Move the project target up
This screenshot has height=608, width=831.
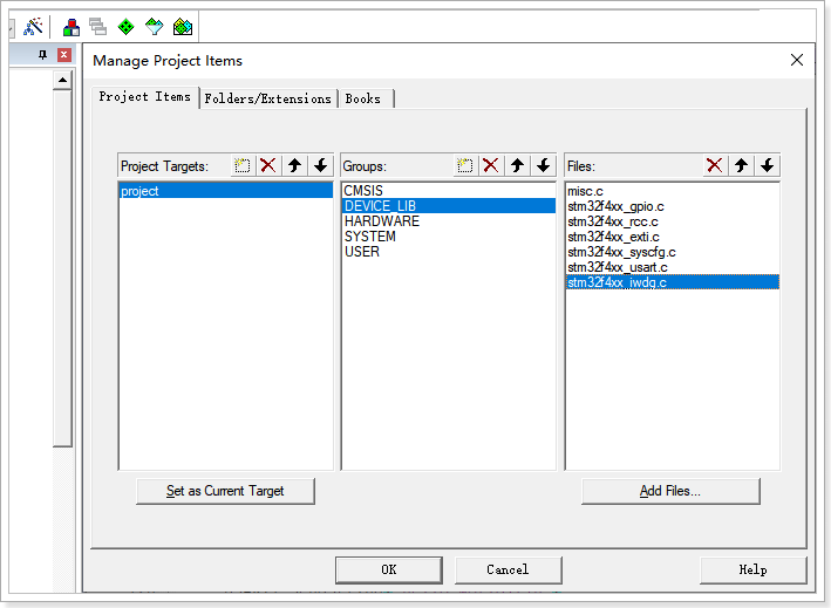pos(295,165)
